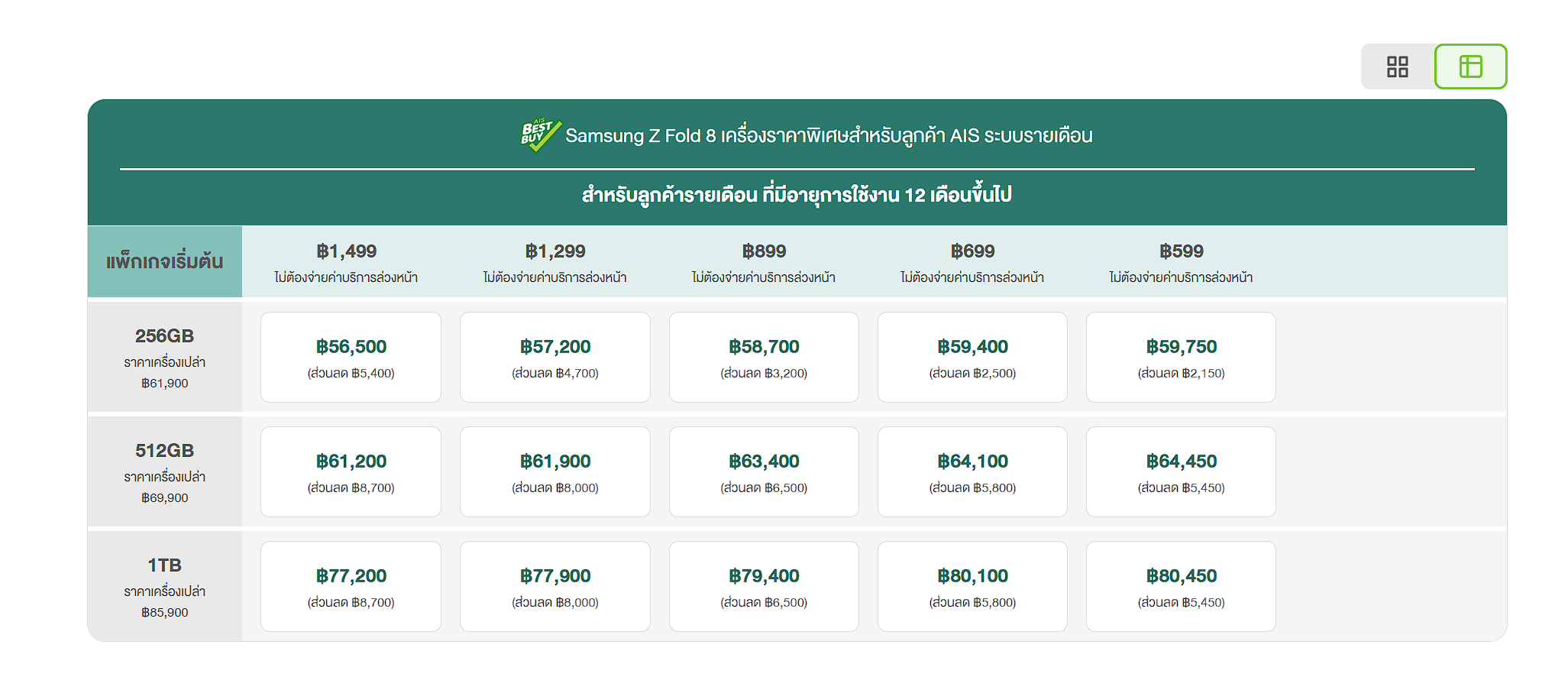The image size is (1568, 677).
Task: Switch to grid view icon
Action: point(1397,66)
